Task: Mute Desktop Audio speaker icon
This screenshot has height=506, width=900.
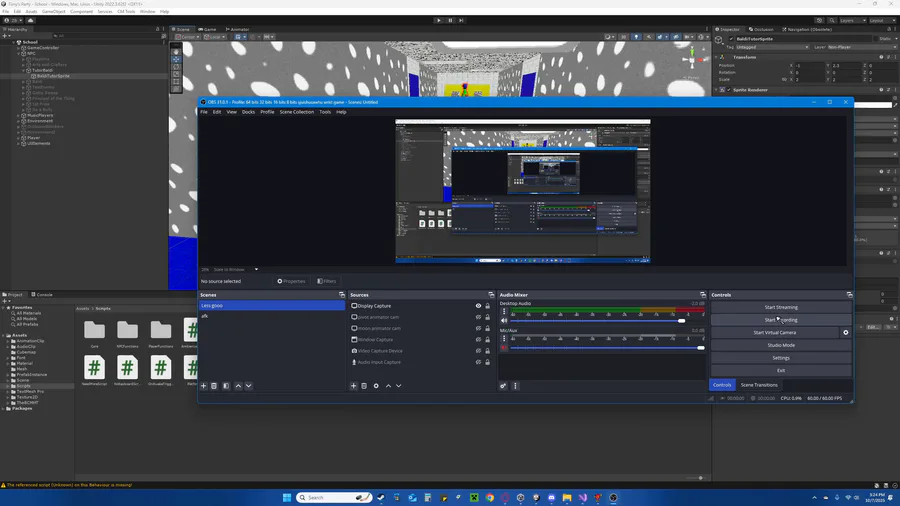Action: coord(504,321)
